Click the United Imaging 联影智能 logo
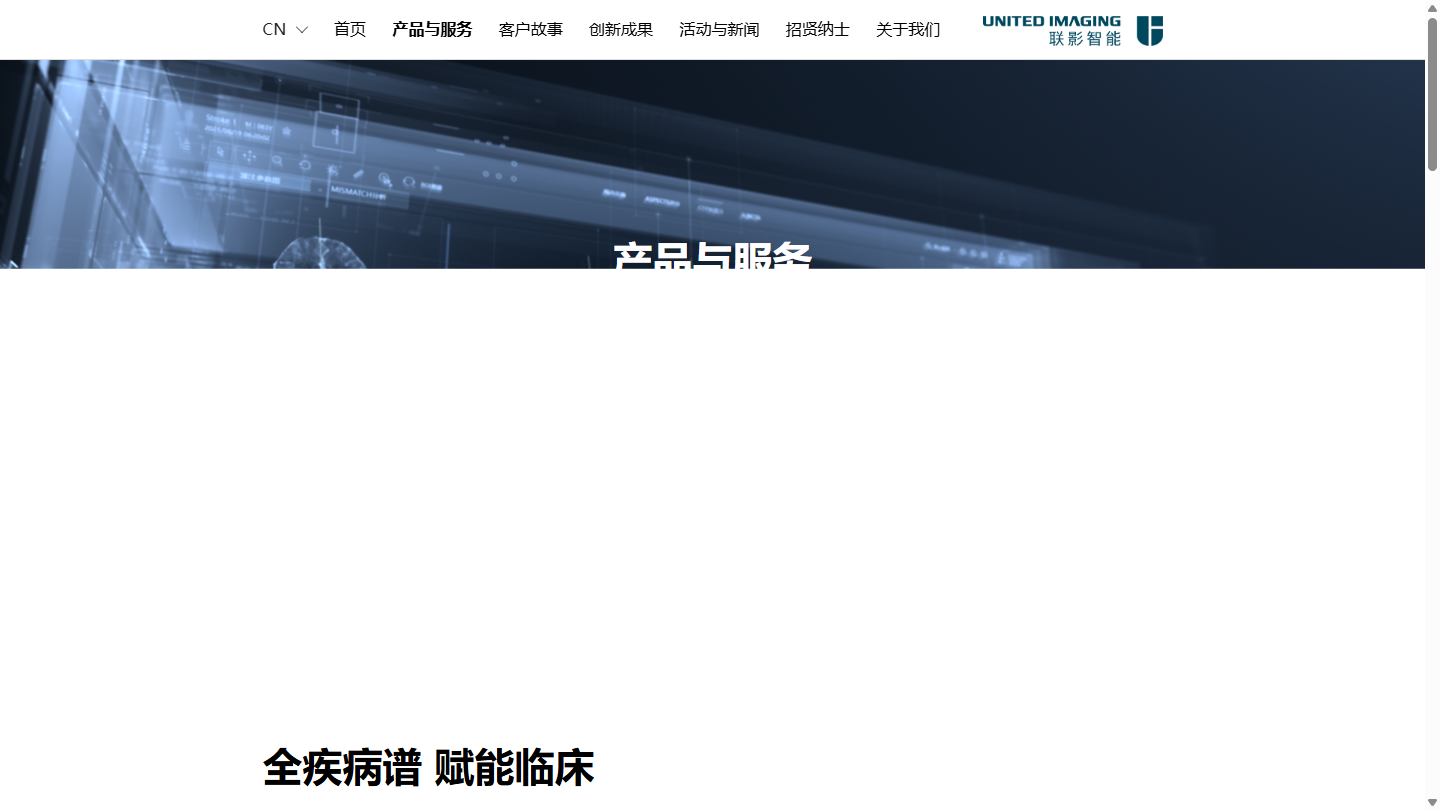The height and width of the screenshot is (810, 1440). (x=1072, y=30)
